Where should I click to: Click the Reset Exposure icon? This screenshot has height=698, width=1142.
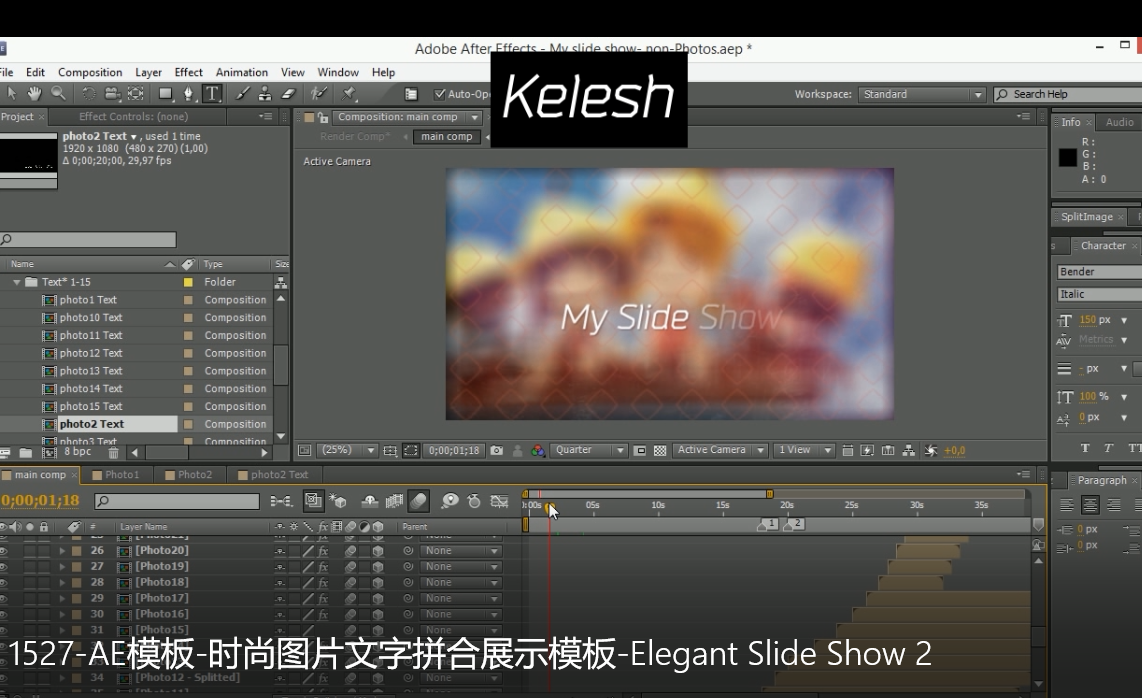tap(931, 450)
